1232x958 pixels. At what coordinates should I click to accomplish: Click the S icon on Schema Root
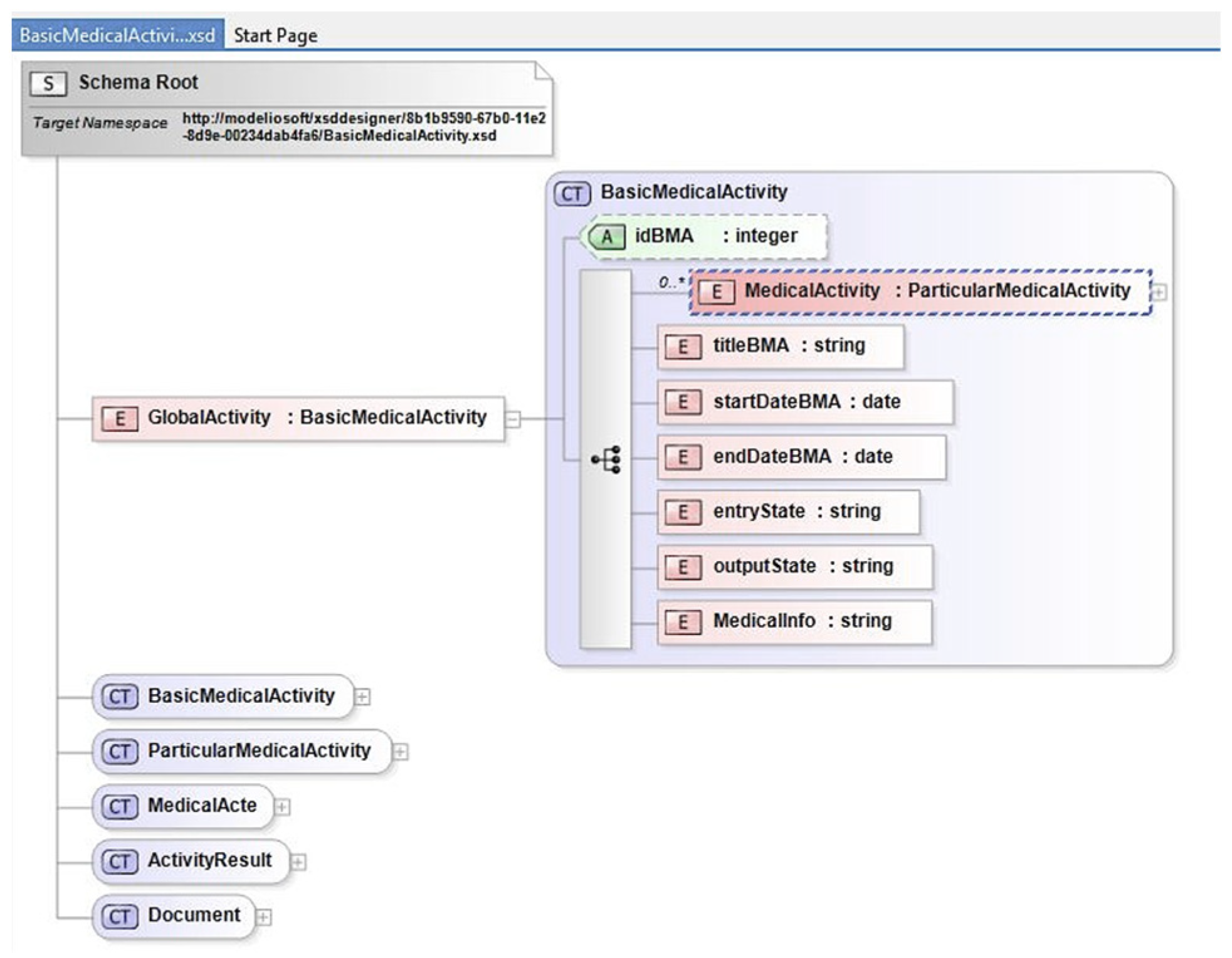click(48, 83)
